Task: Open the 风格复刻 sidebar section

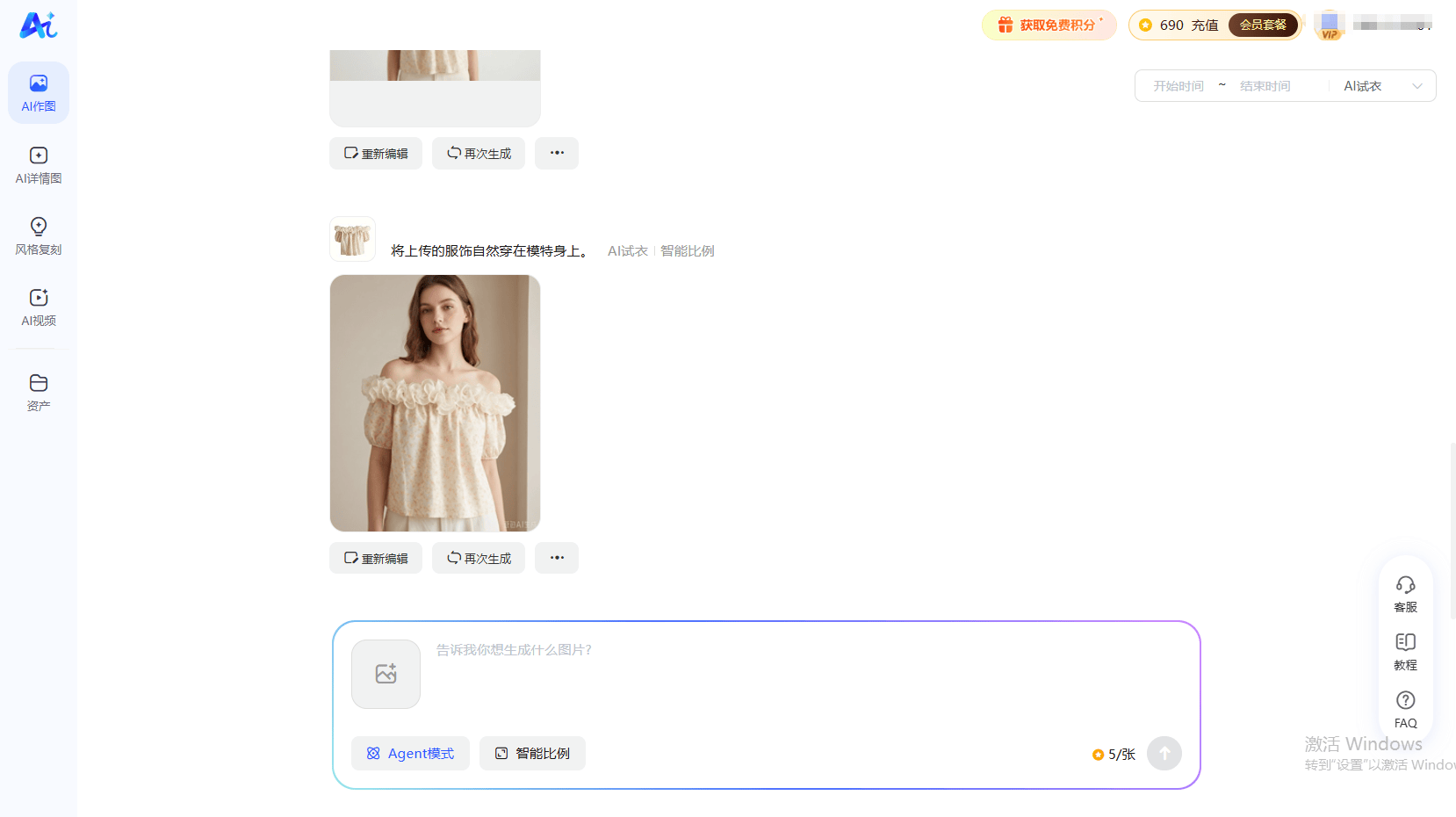Action: coord(39,236)
